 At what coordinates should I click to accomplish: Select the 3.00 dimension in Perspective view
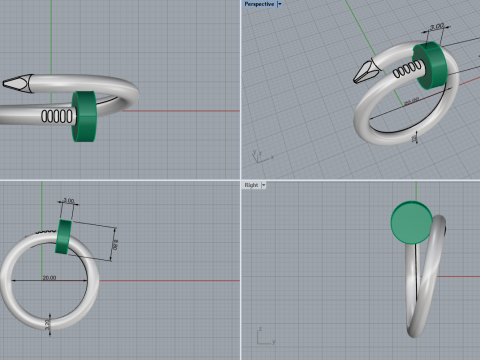[437, 26]
